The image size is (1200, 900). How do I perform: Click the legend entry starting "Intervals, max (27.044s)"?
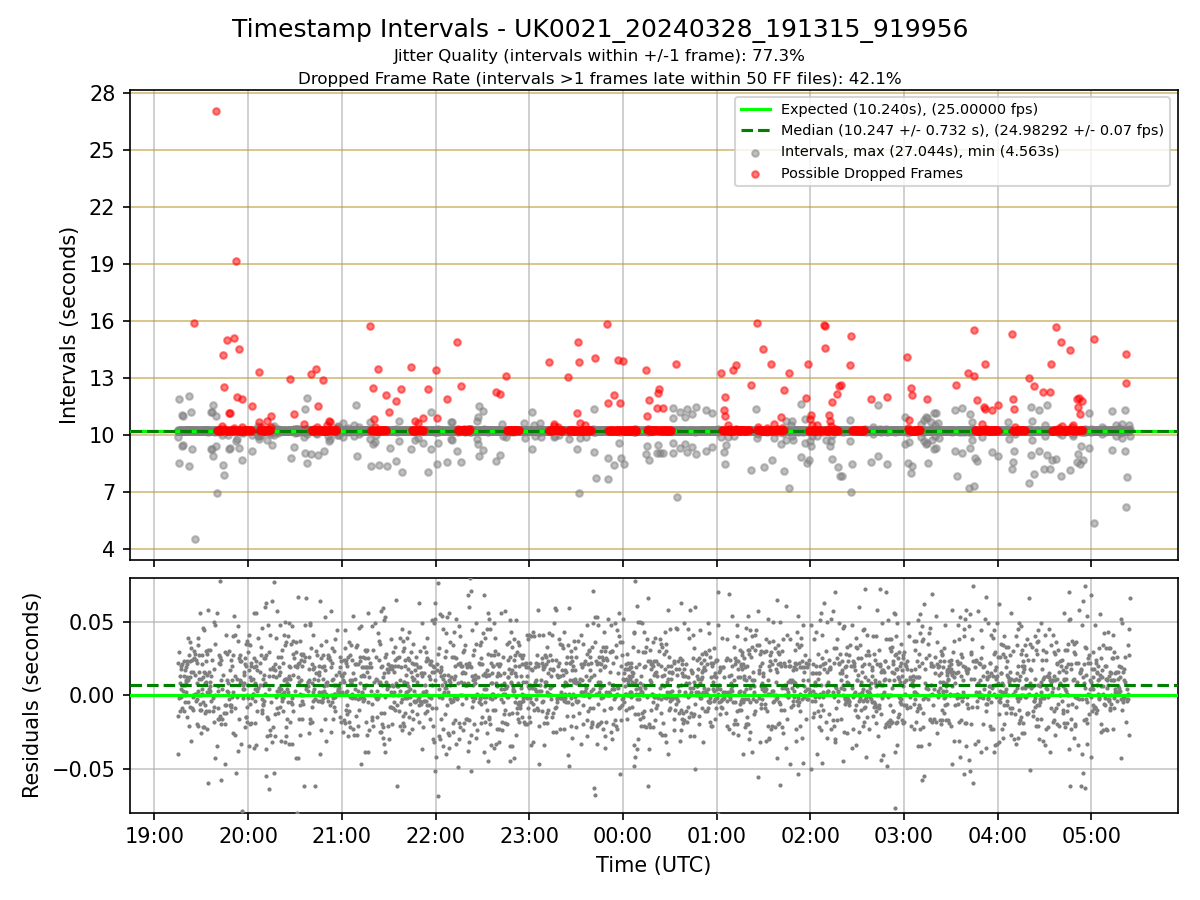coord(920,151)
